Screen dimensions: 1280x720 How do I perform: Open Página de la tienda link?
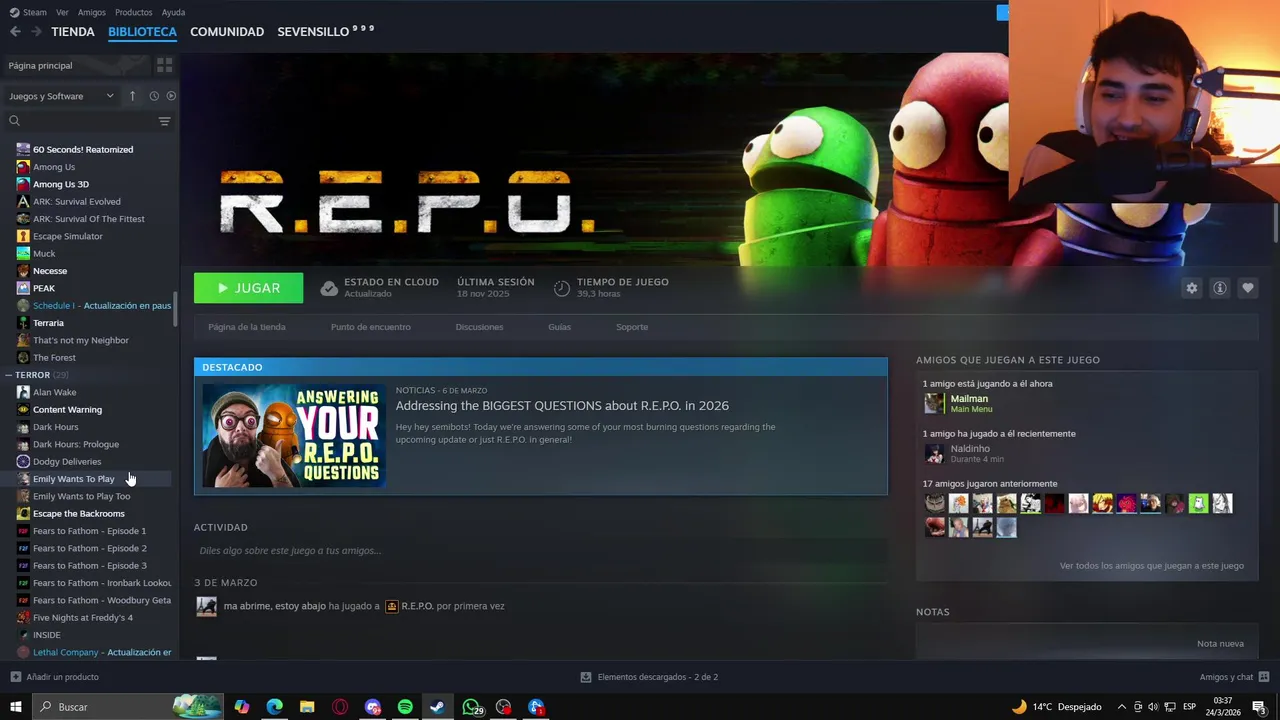[x=247, y=327]
